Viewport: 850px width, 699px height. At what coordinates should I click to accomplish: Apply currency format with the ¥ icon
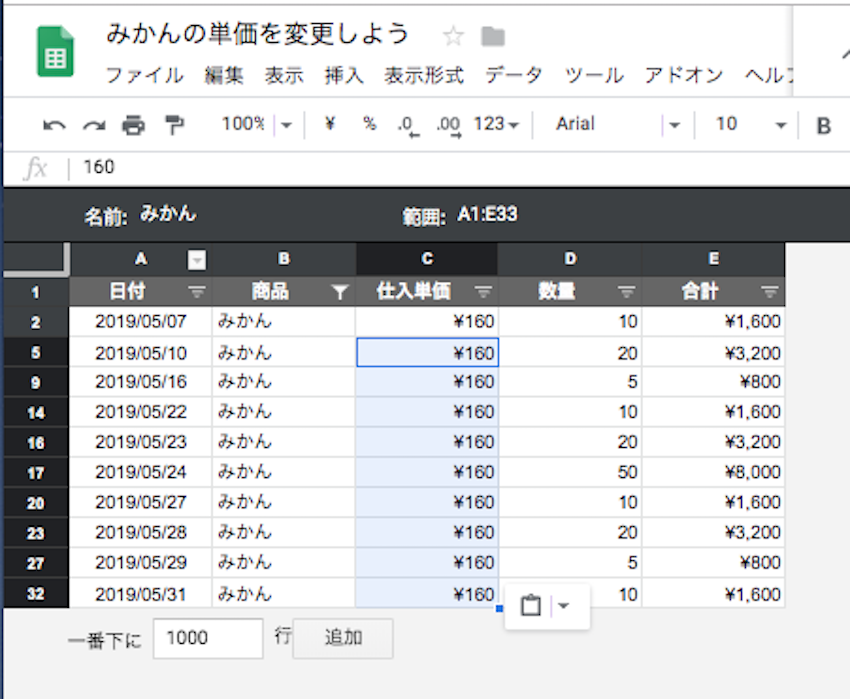coord(330,125)
